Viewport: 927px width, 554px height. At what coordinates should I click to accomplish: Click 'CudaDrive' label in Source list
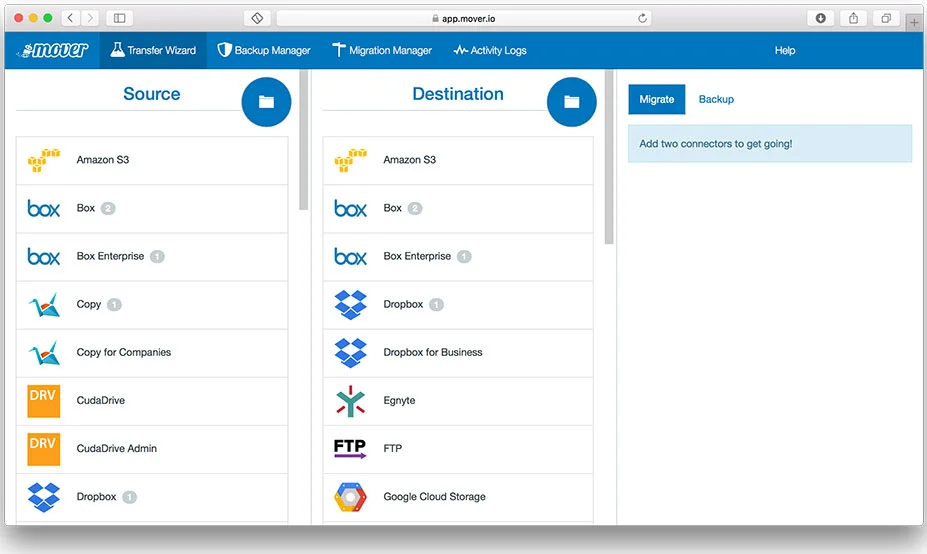tap(101, 400)
